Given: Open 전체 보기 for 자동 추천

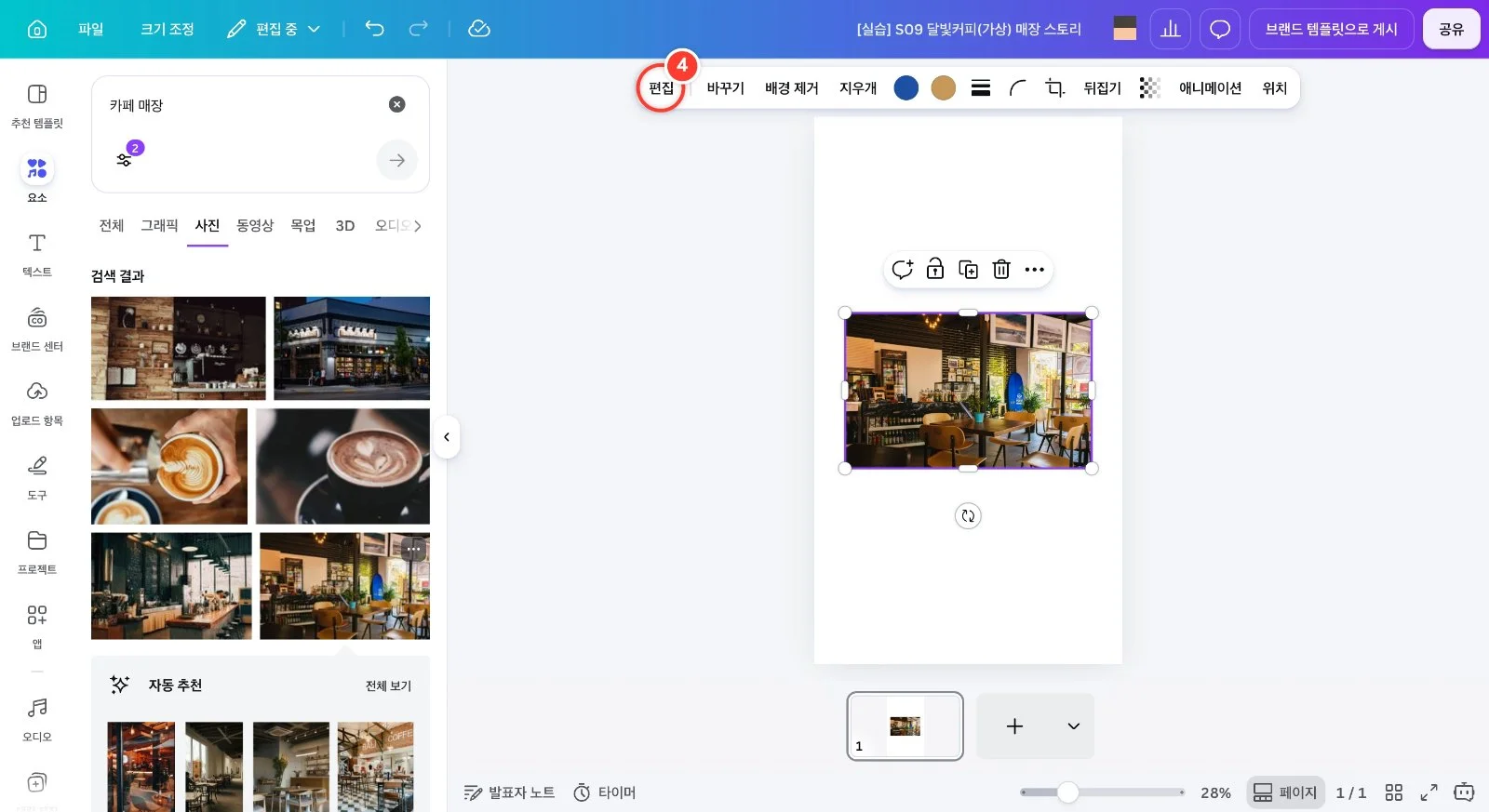Looking at the screenshot, I should coord(388,686).
